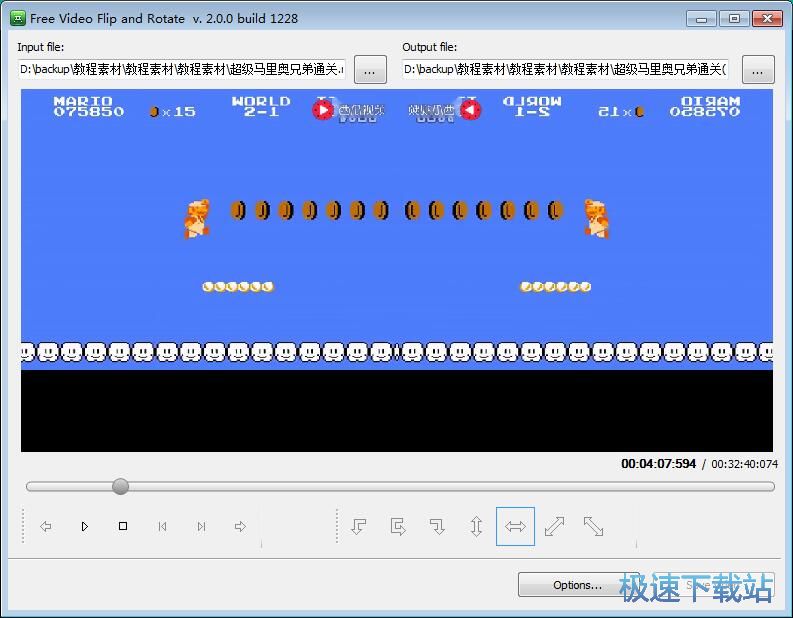Viewport: 793px width, 618px height.
Task: Rotate video 180 degrees
Action: (x=398, y=526)
